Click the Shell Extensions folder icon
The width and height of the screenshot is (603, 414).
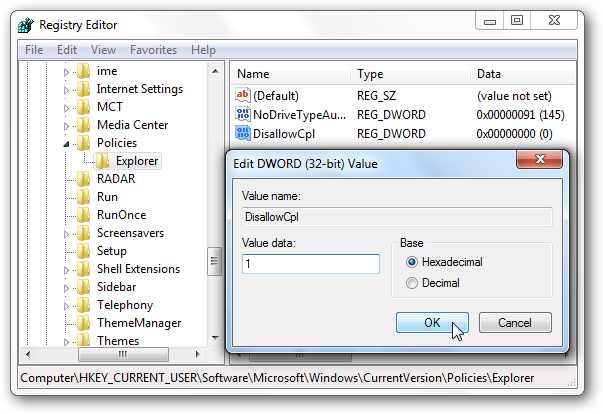[83, 269]
